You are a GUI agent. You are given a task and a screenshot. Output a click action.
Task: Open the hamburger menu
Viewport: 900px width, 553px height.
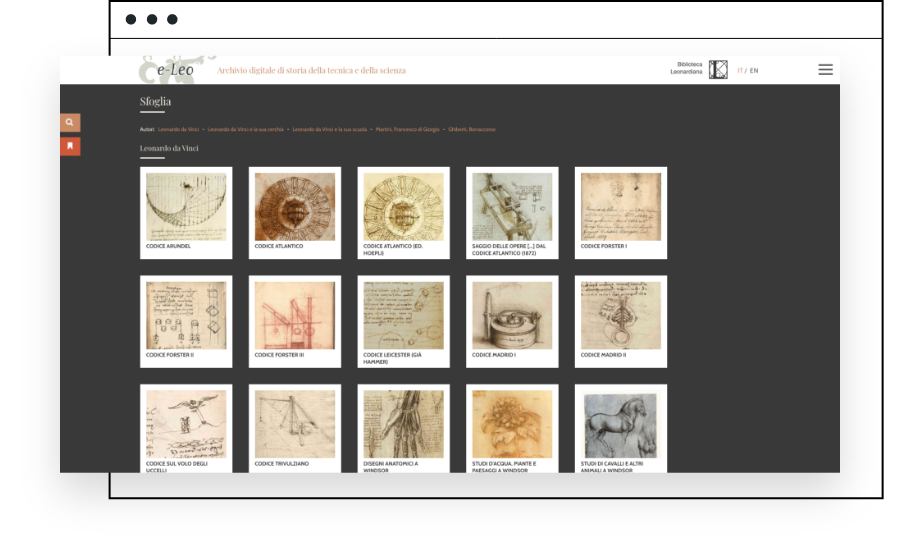tap(825, 69)
